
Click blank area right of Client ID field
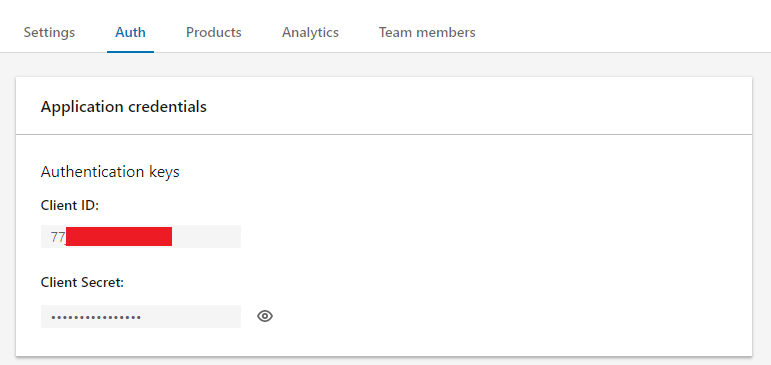tap(492, 237)
